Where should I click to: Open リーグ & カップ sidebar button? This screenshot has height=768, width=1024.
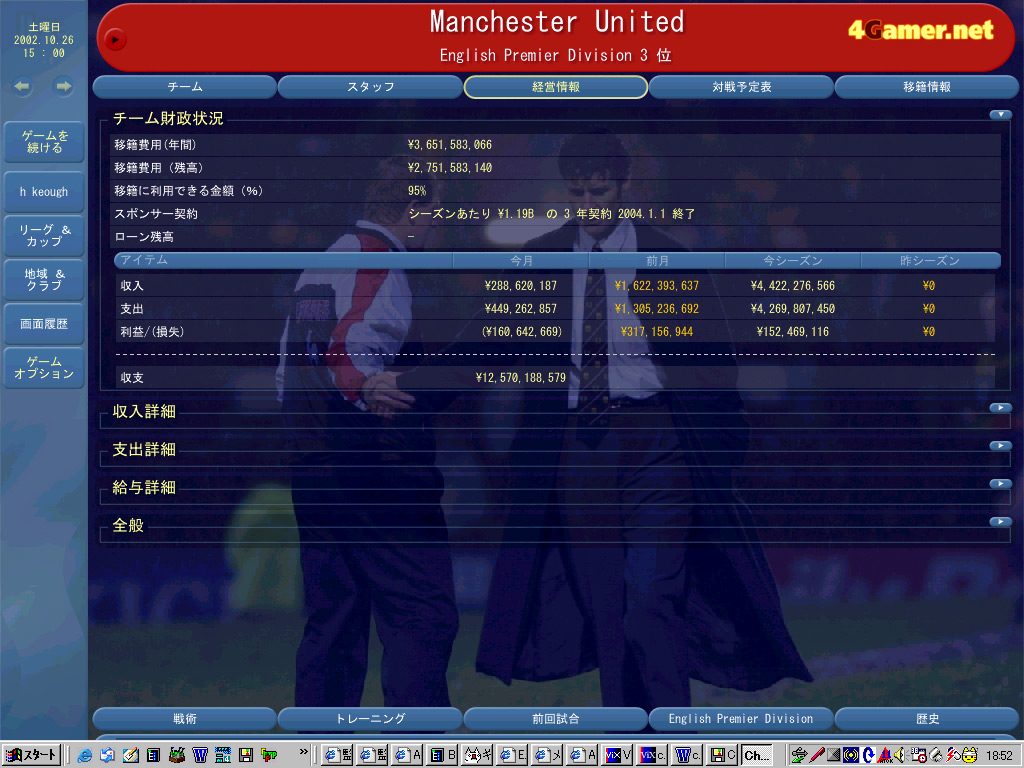(44, 236)
